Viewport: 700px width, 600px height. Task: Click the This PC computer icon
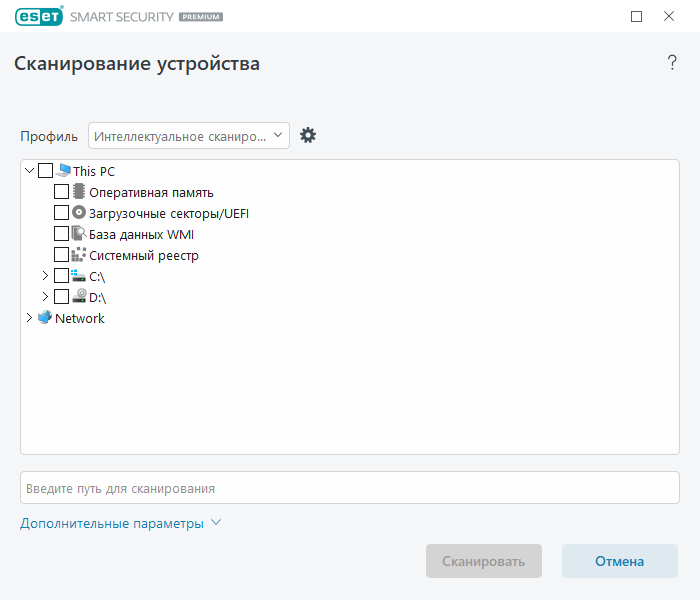tap(64, 170)
